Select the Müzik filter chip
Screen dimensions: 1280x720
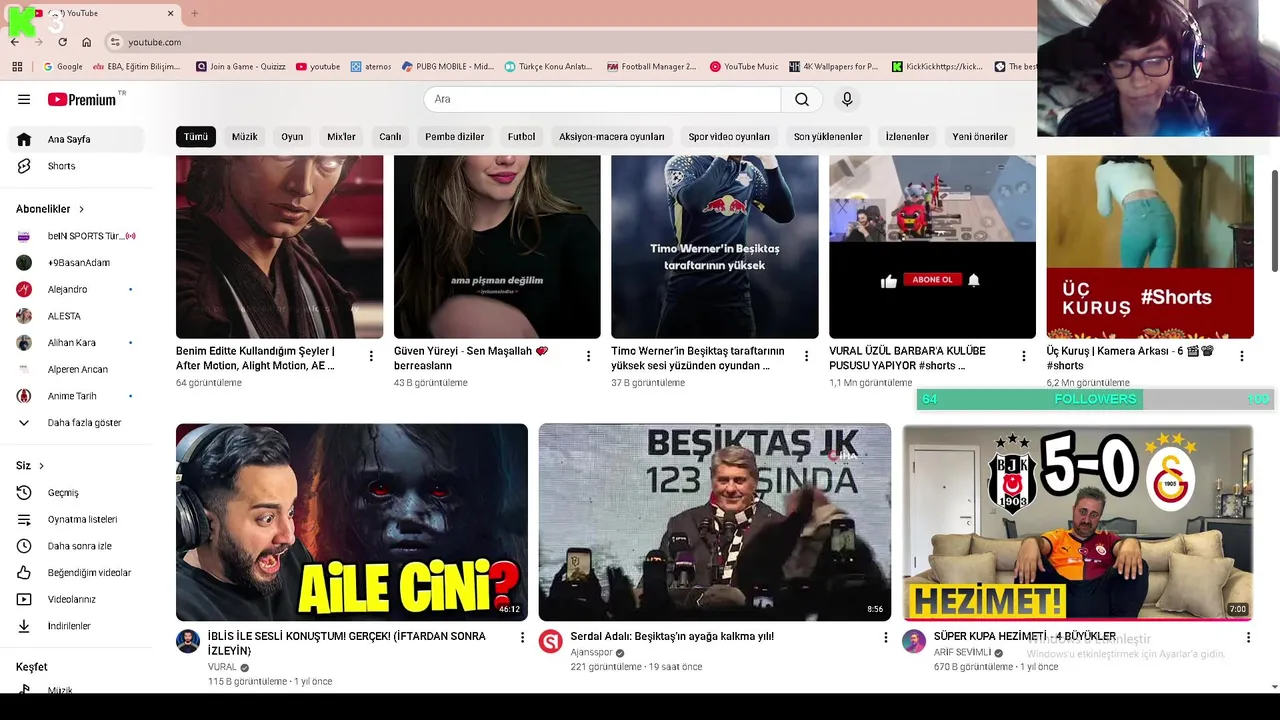click(x=244, y=137)
